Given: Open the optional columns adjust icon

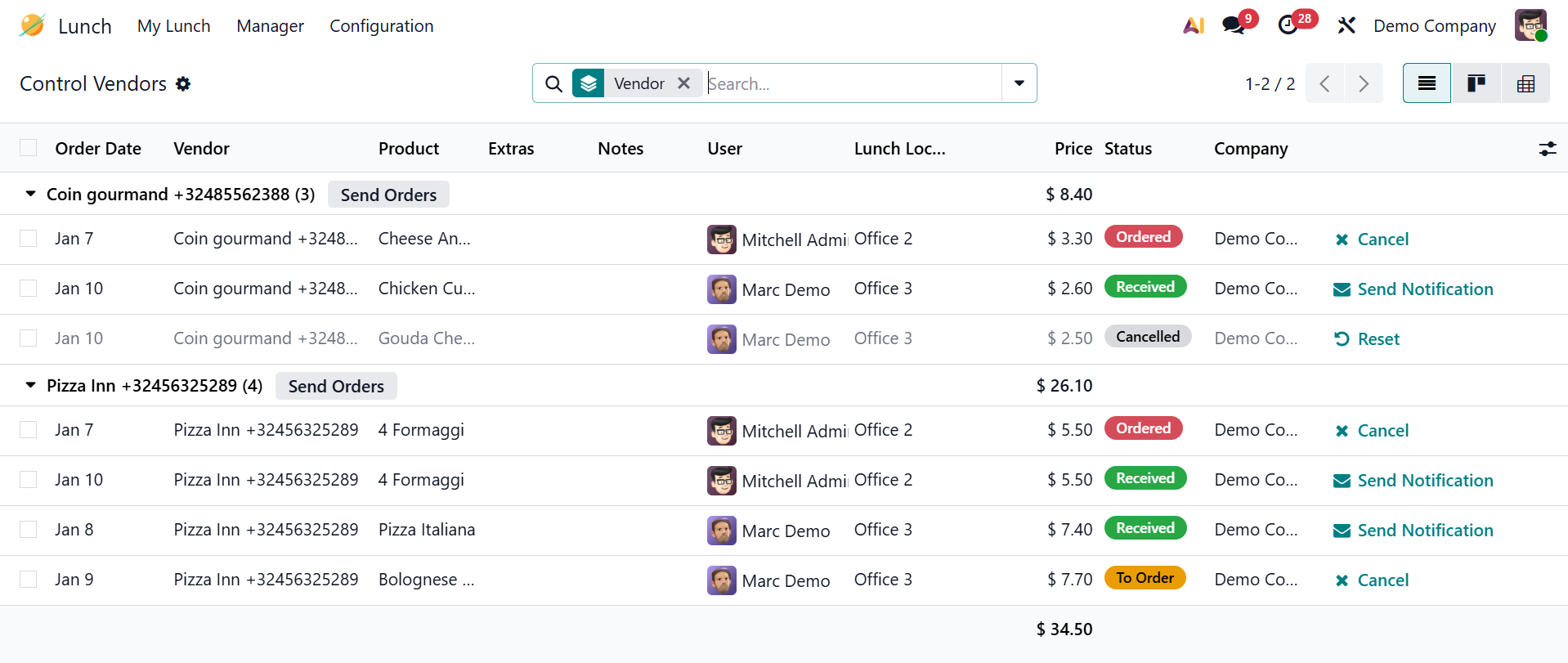Looking at the screenshot, I should (1547, 149).
